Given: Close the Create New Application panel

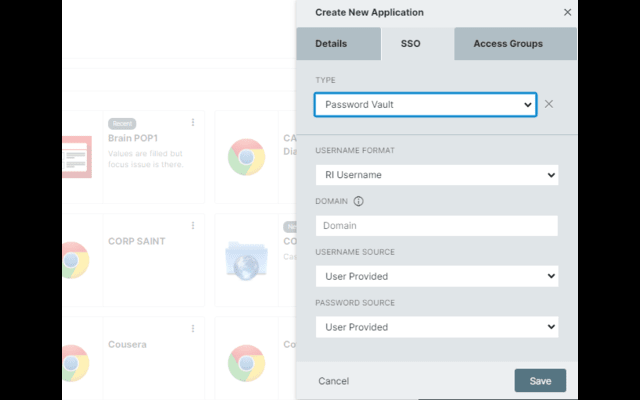Looking at the screenshot, I should tap(567, 12).
